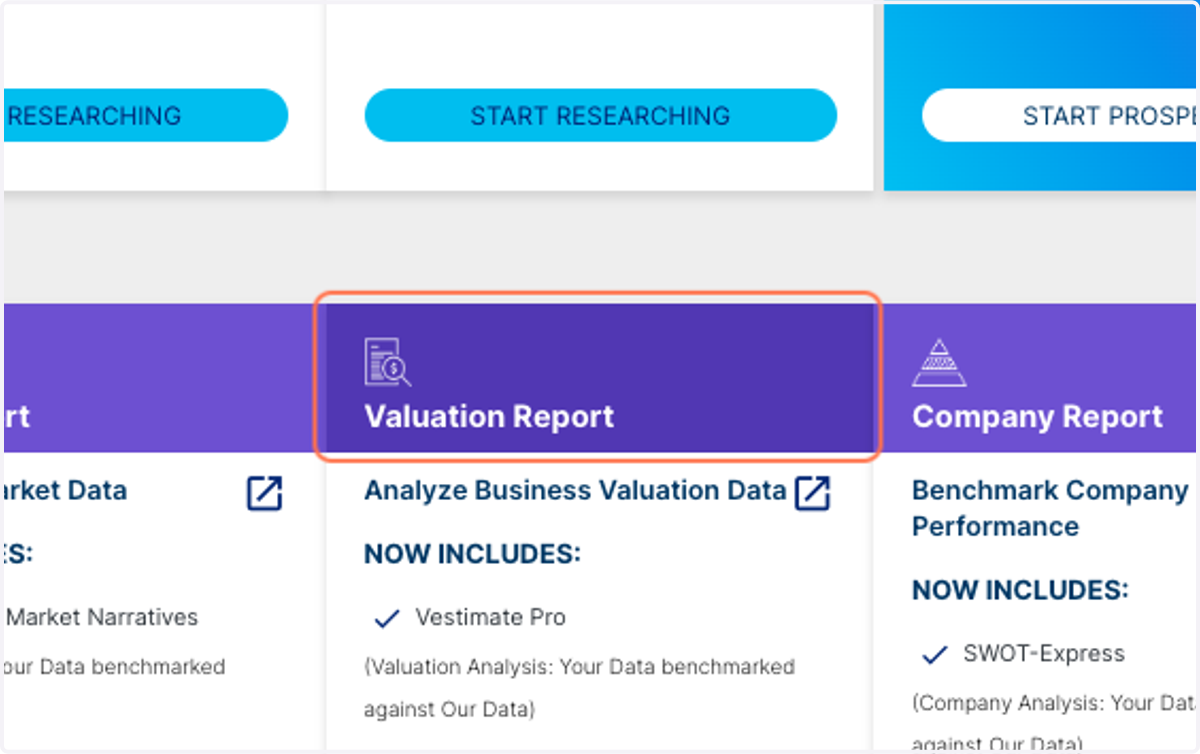Open external link icon beside Analyze Business Valuation Data
The image size is (1200, 754).
812,492
